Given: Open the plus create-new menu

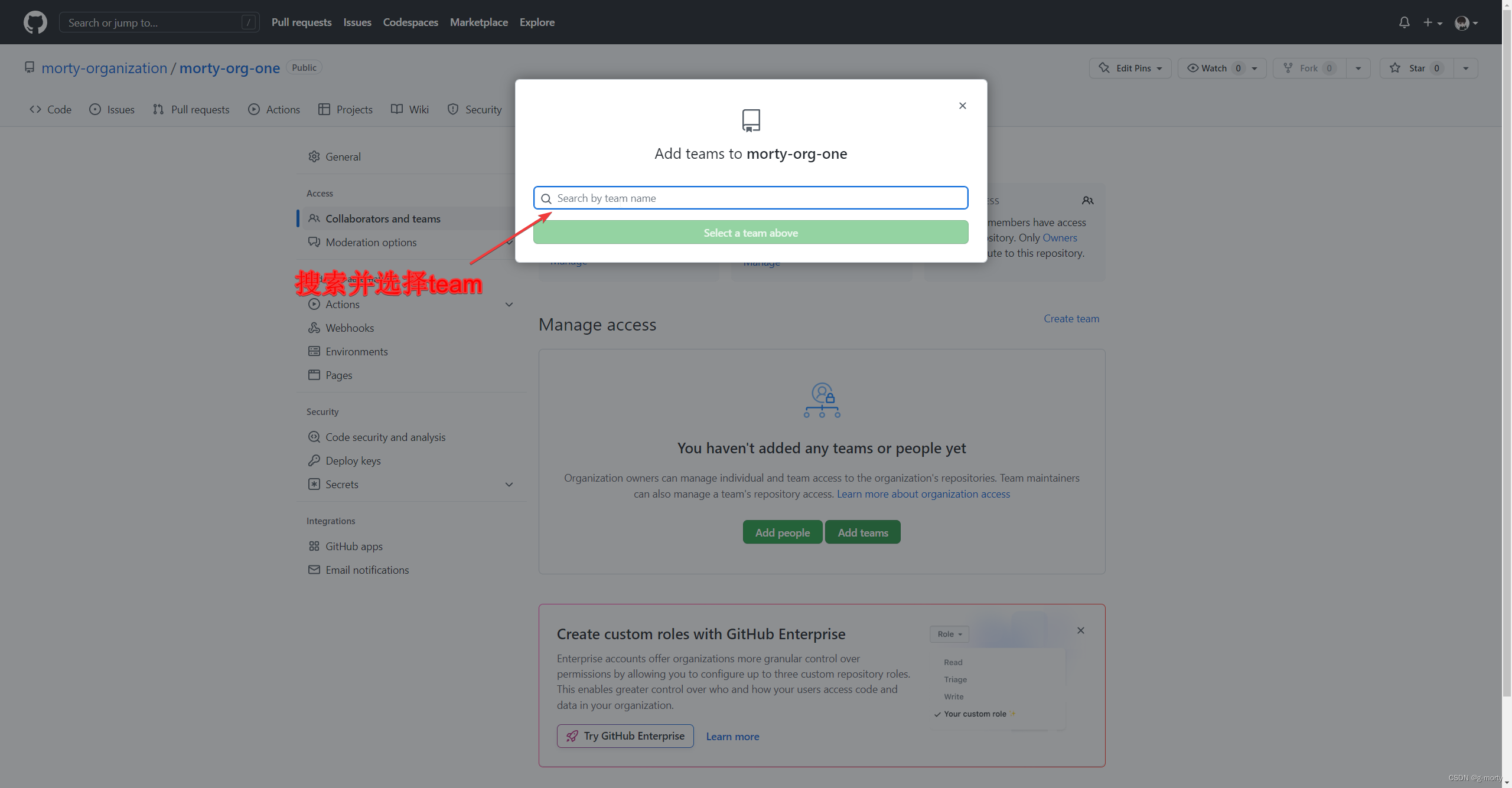Looking at the screenshot, I should point(1432,22).
